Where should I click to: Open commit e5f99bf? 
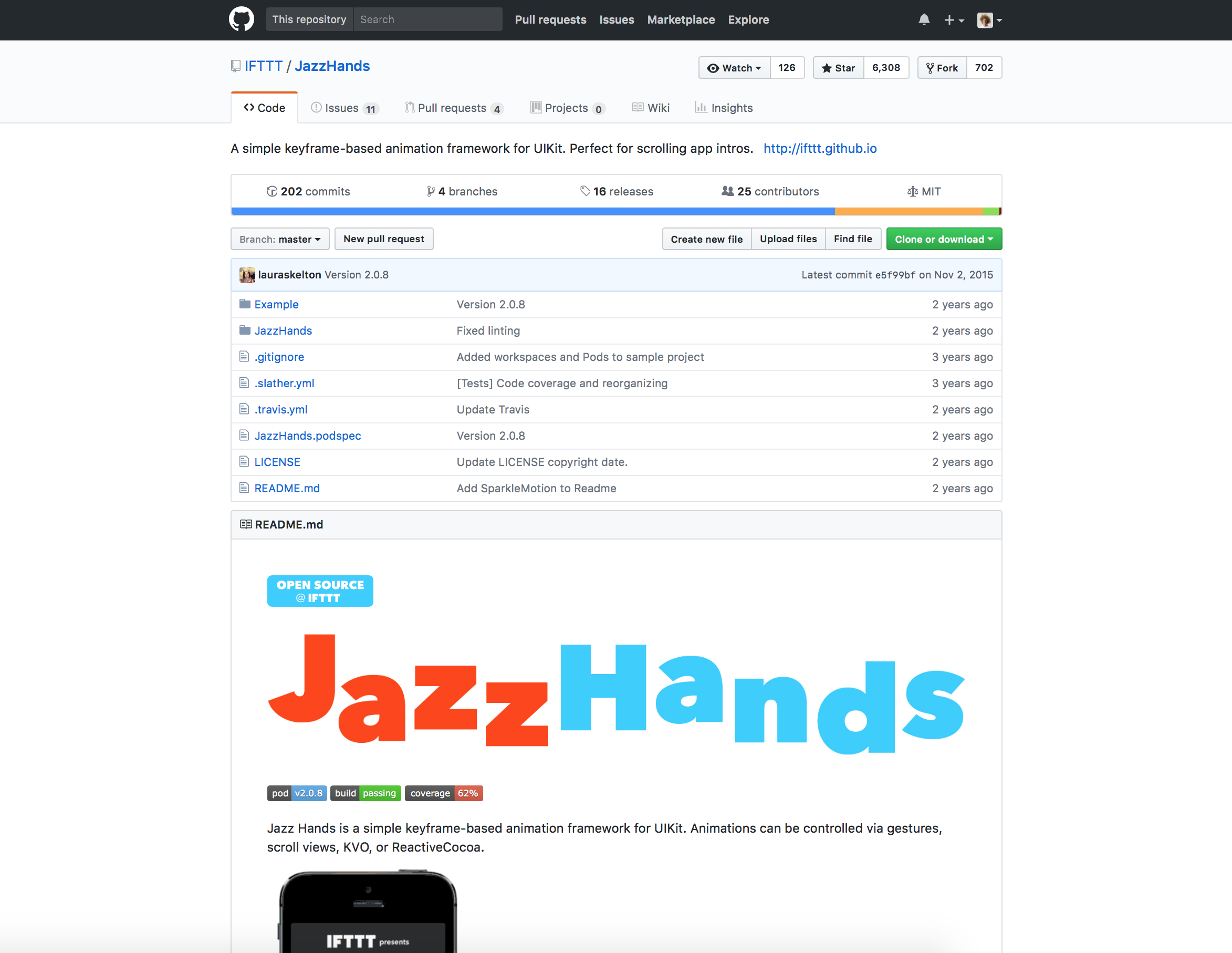(895, 275)
